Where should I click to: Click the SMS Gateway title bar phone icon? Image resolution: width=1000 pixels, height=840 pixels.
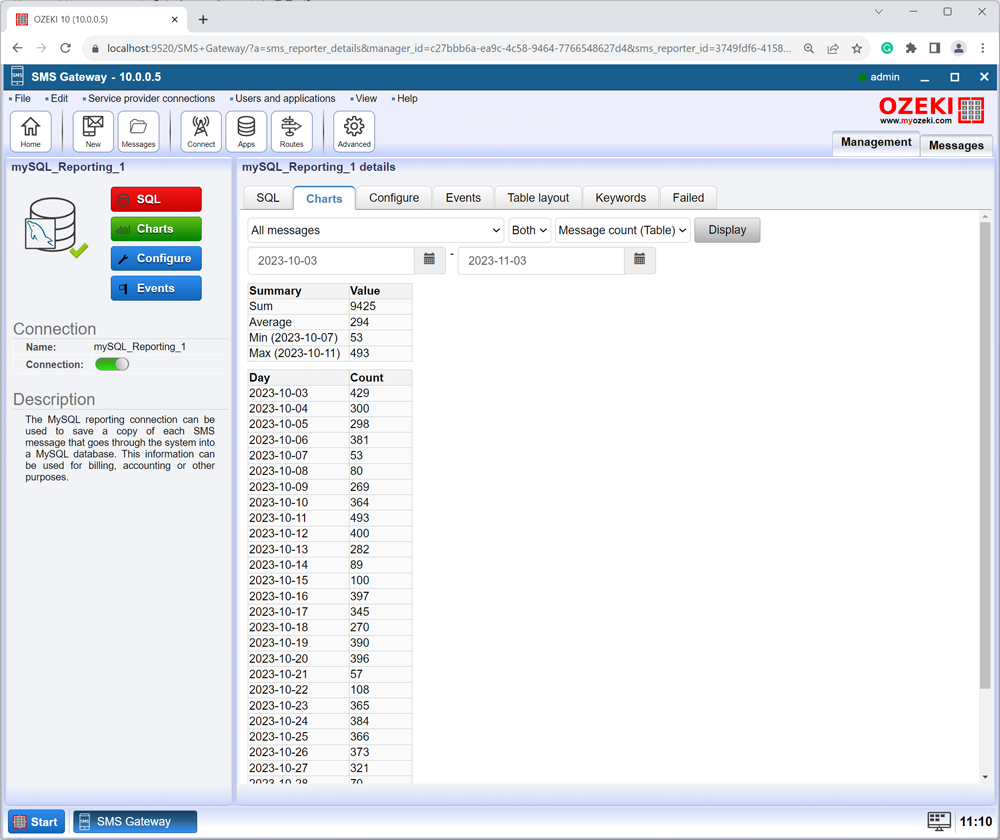pos(17,77)
